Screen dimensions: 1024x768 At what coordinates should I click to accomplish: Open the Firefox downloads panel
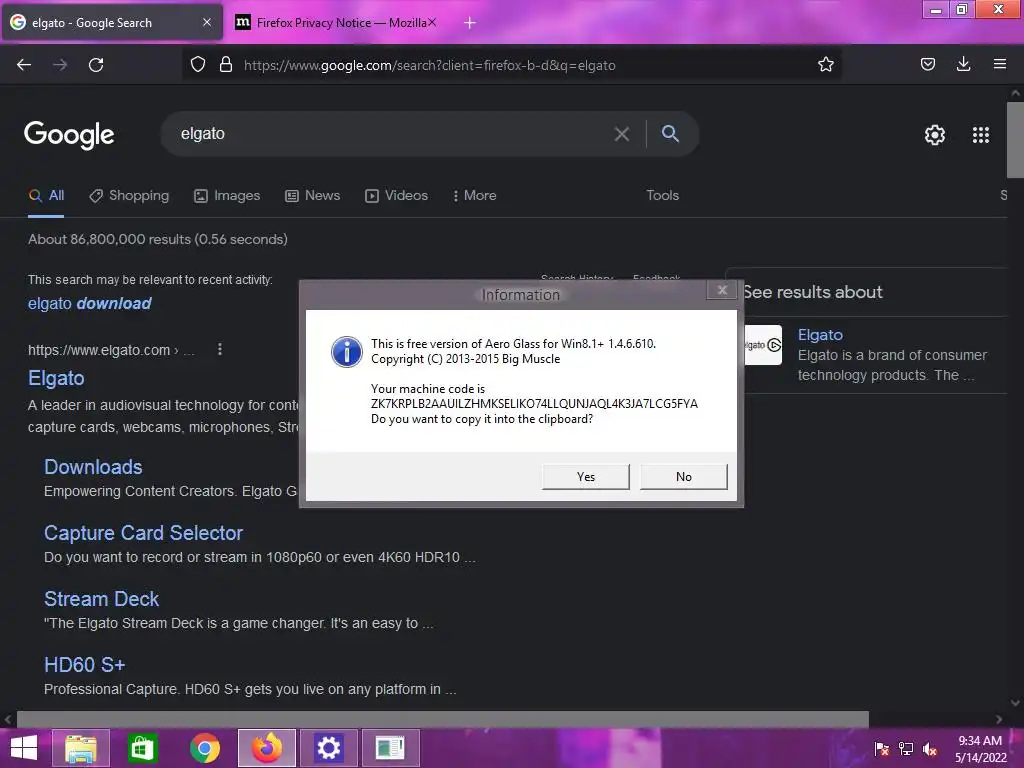963,63
